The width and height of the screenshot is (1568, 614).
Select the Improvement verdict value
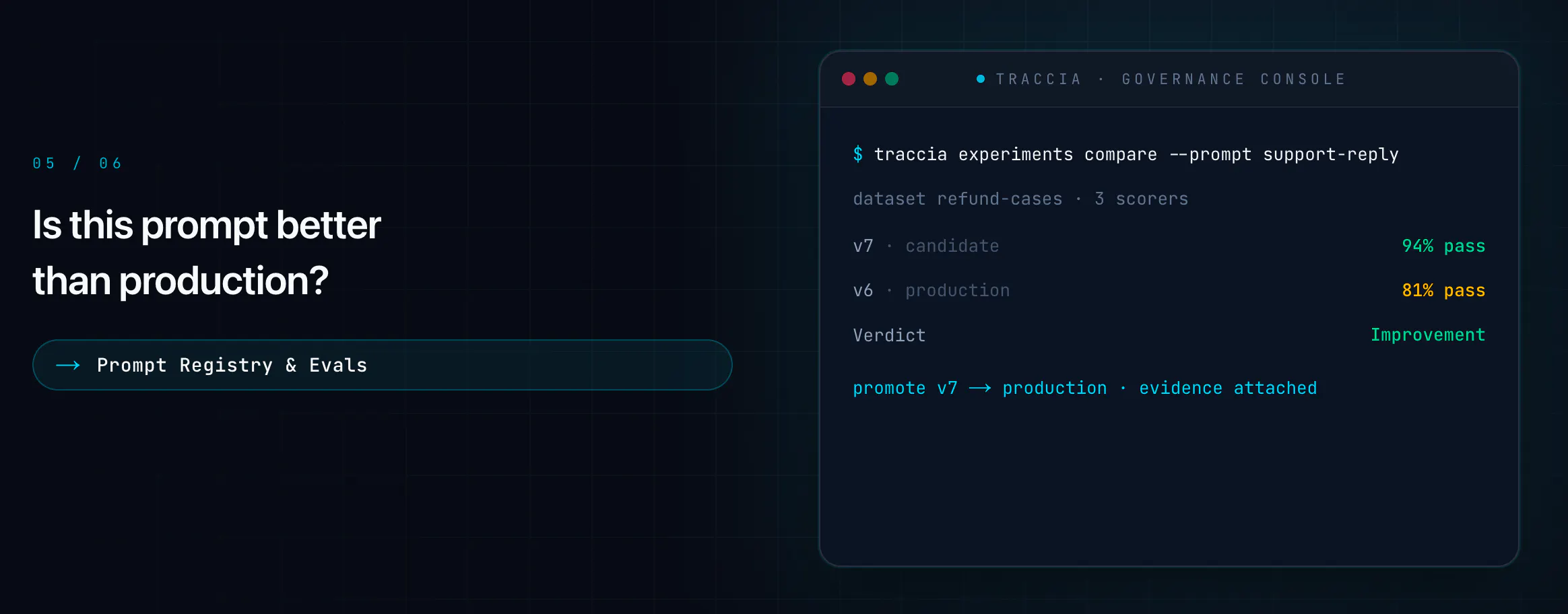1428,335
